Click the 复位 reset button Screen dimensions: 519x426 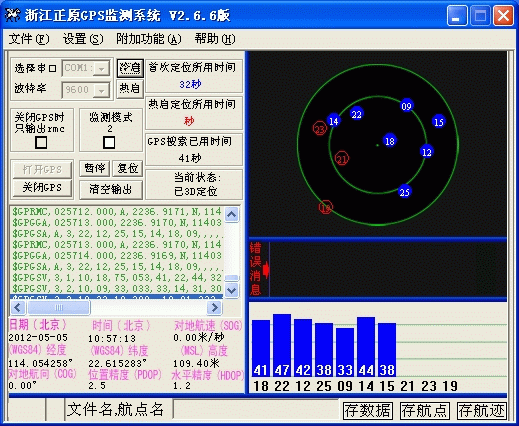[128, 168]
